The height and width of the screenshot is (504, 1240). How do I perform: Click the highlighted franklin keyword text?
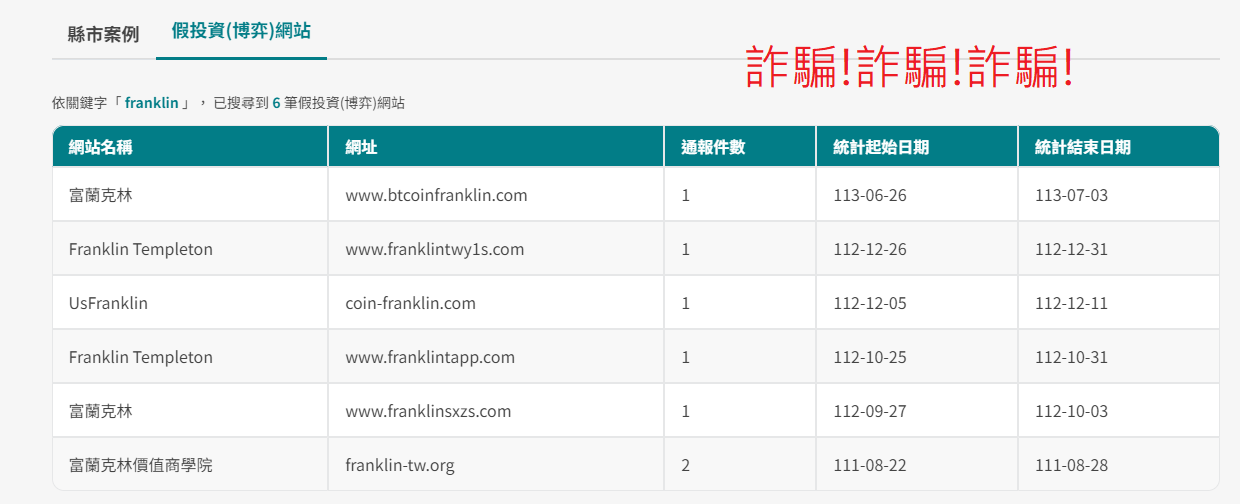coord(151,103)
